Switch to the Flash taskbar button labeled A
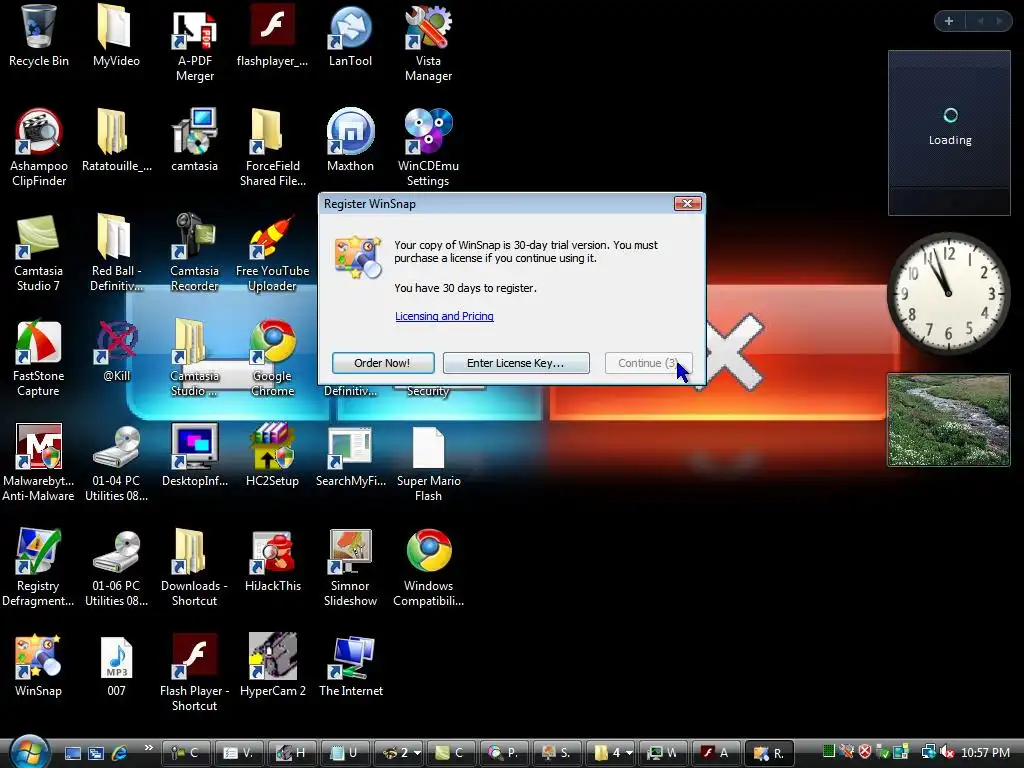 click(715, 753)
